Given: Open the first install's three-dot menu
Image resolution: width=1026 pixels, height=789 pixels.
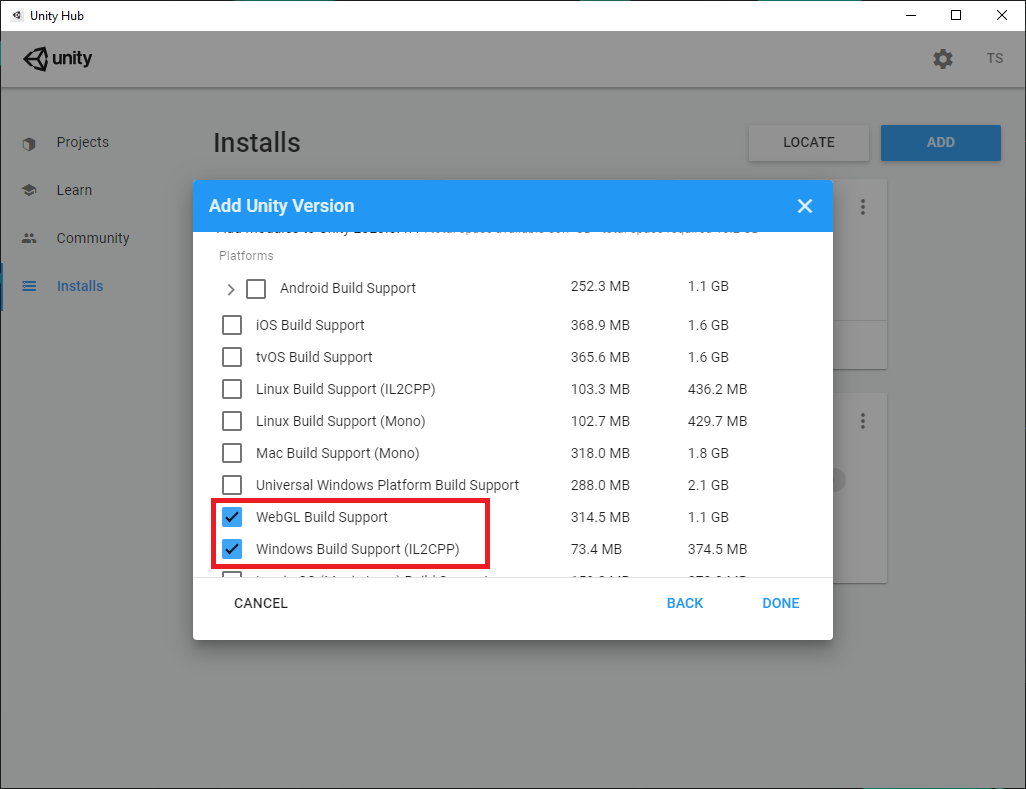Looking at the screenshot, I should [863, 207].
